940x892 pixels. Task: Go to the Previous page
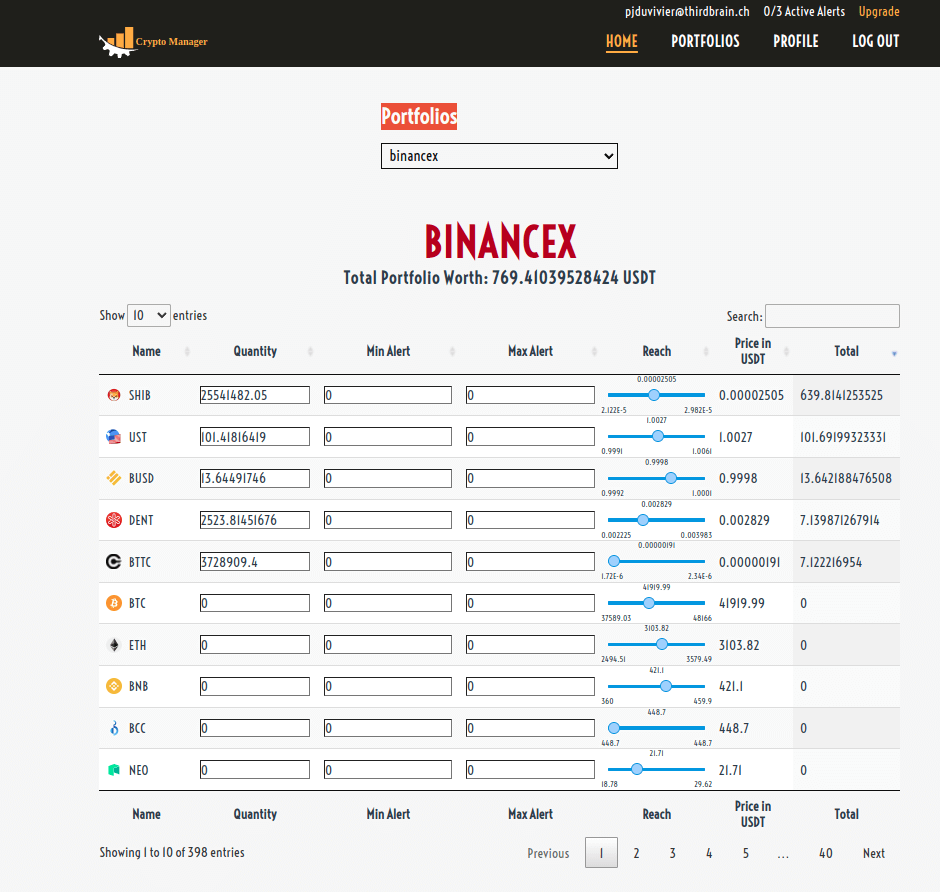(x=548, y=853)
